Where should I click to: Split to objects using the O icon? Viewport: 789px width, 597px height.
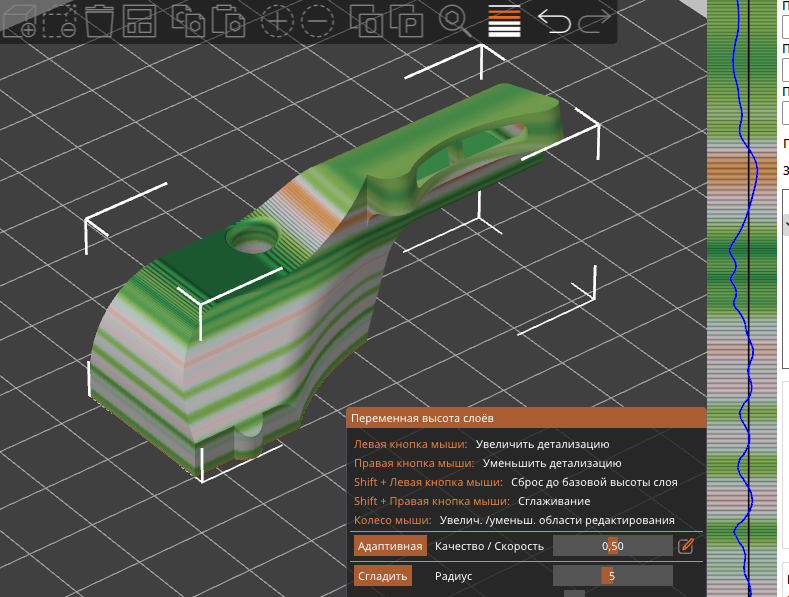[367, 21]
